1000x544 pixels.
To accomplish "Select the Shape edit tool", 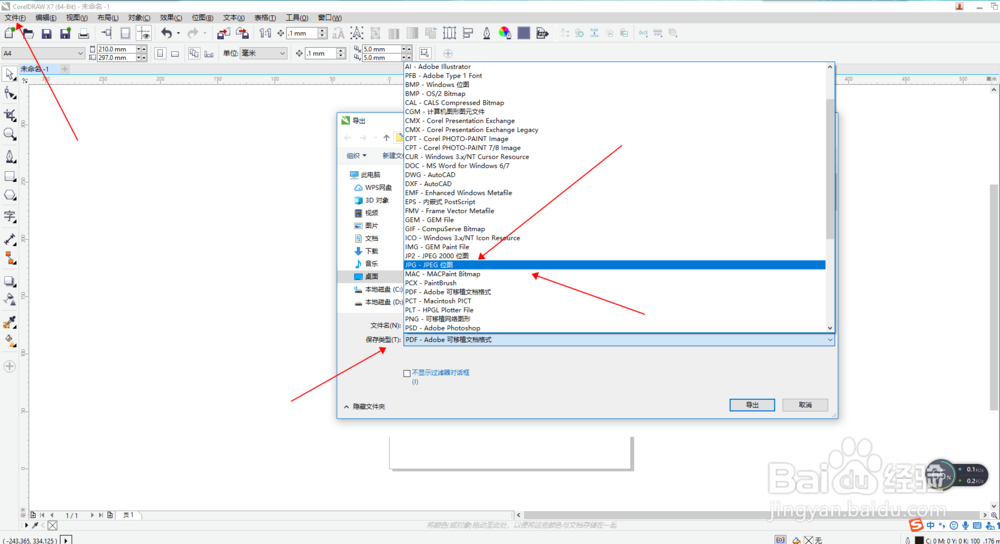I will (10, 94).
